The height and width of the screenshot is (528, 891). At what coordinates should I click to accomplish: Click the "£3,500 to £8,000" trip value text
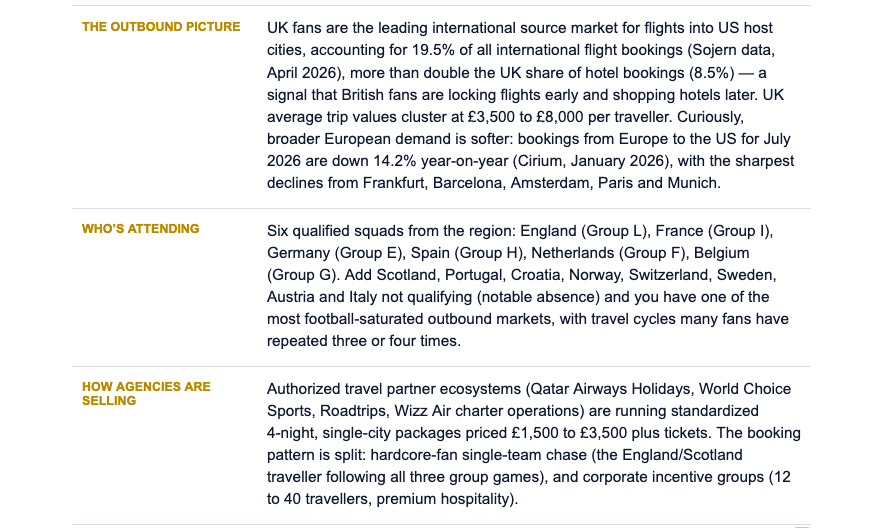(x=526, y=117)
